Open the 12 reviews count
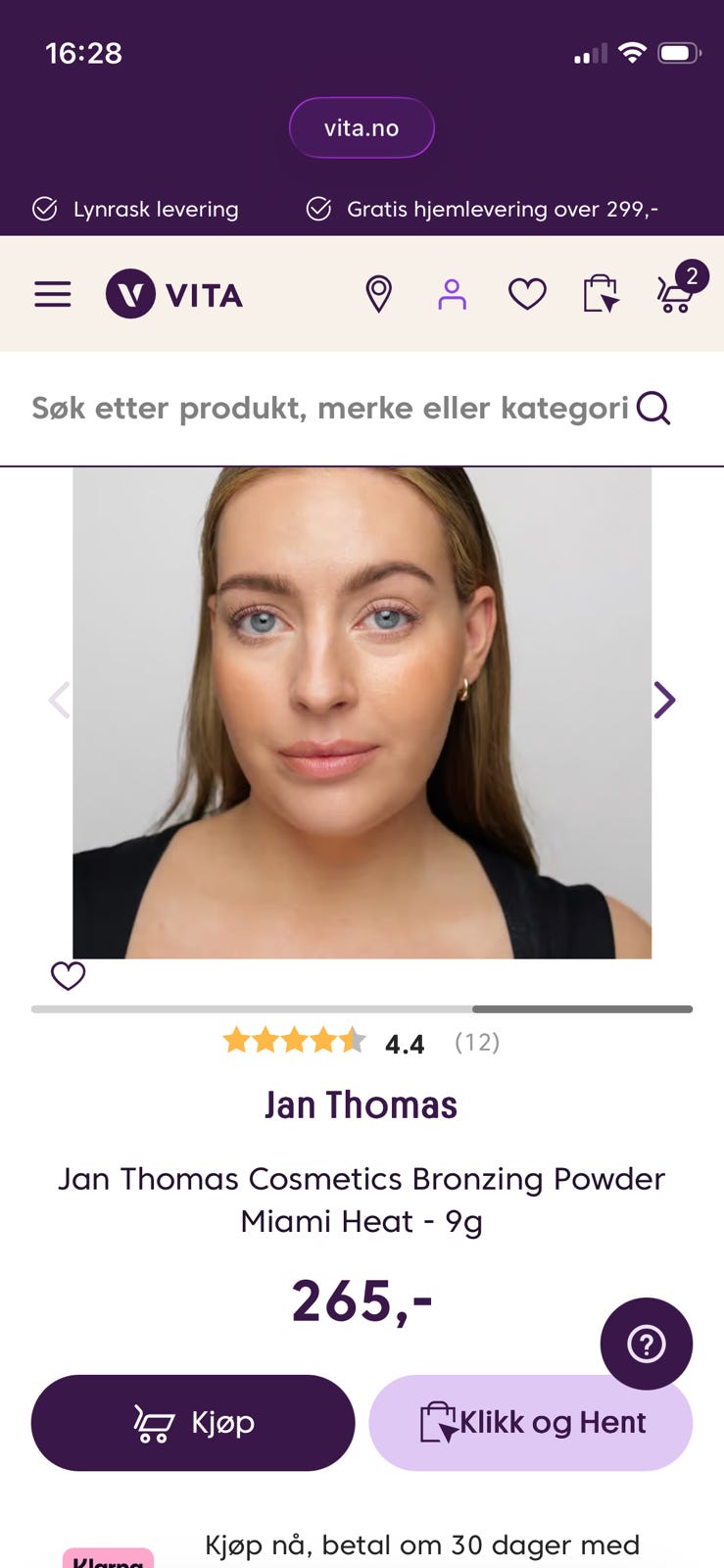This screenshot has width=724, height=1568. (477, 1042)
